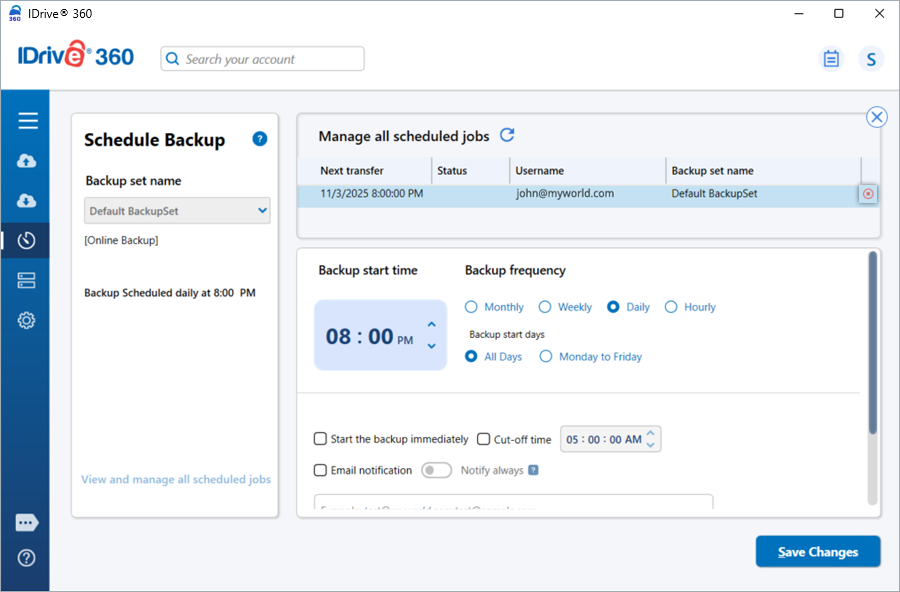Open the server/devices sidebar icon
This screenshot has width=900, height=592.
coord(27,281)
